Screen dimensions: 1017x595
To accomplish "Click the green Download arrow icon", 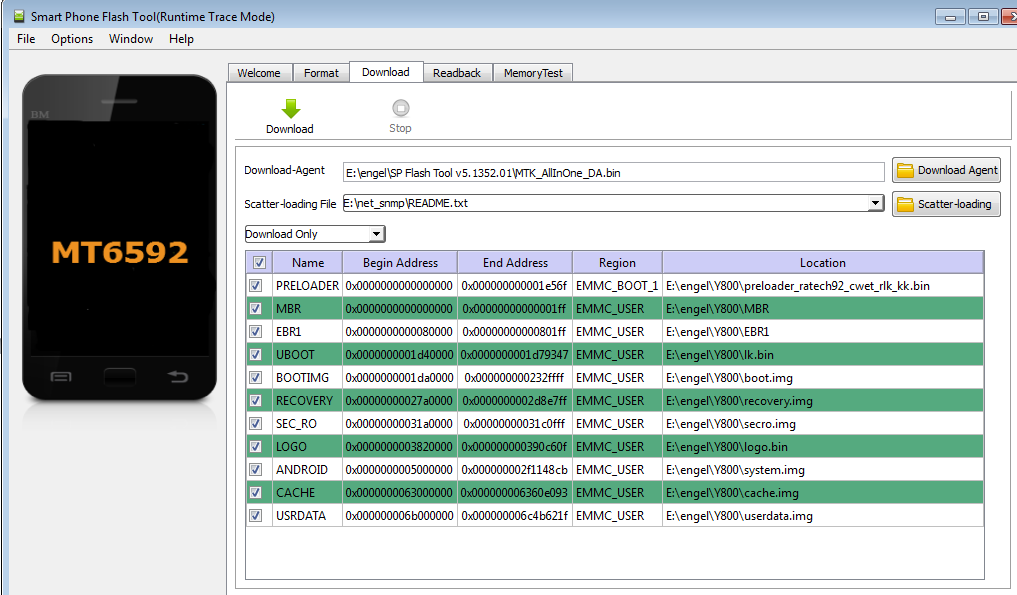I will [290, 109].
